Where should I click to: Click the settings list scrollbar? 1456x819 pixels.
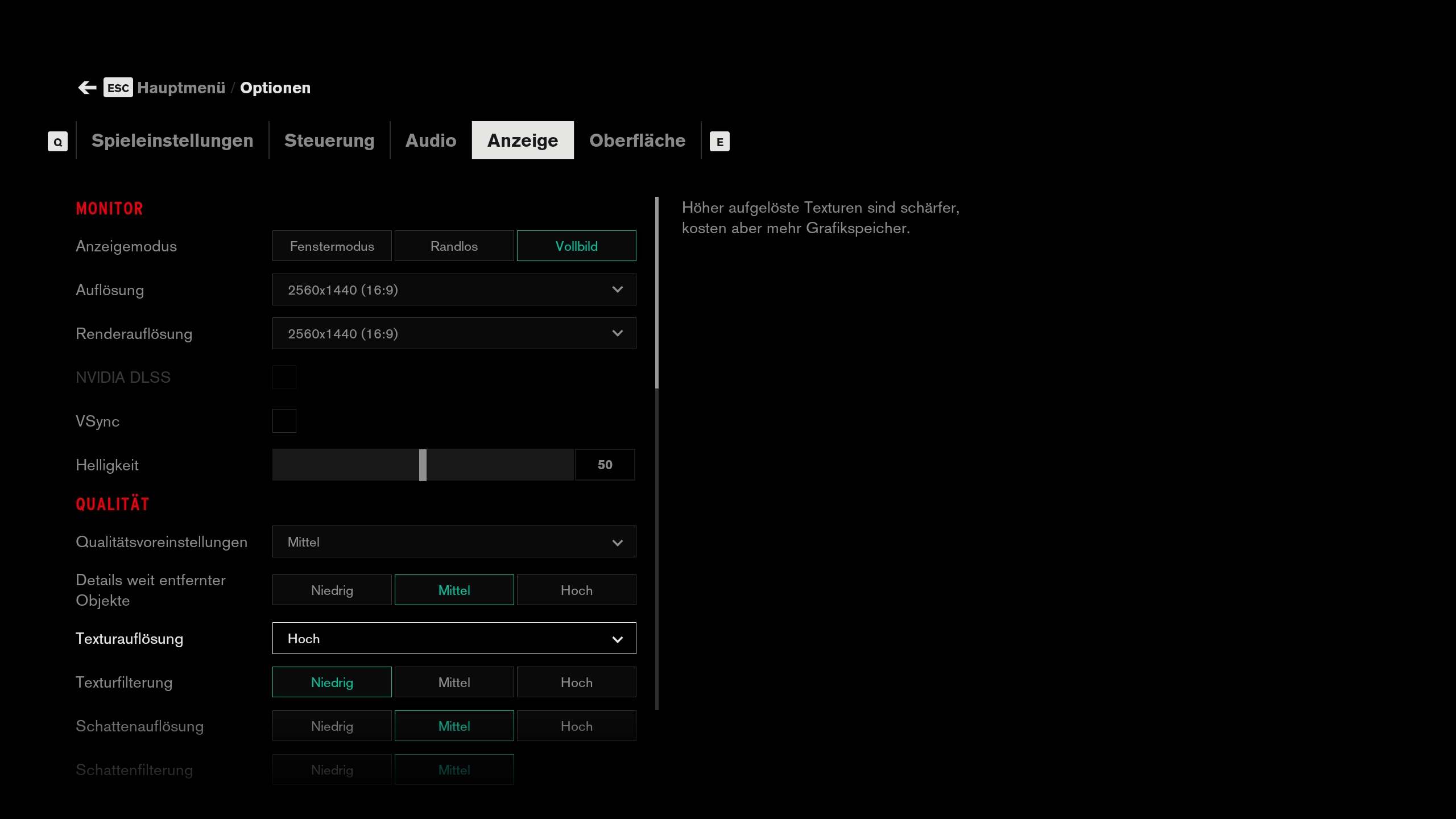pos(657,293)
